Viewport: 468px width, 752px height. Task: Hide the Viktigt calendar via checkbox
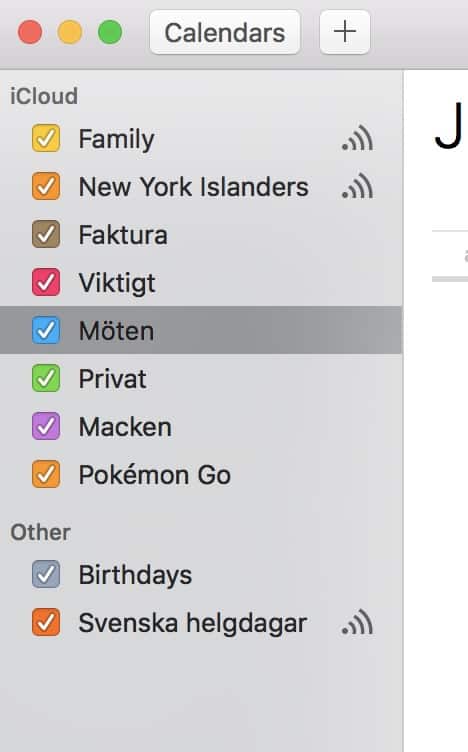coord(46,282)
